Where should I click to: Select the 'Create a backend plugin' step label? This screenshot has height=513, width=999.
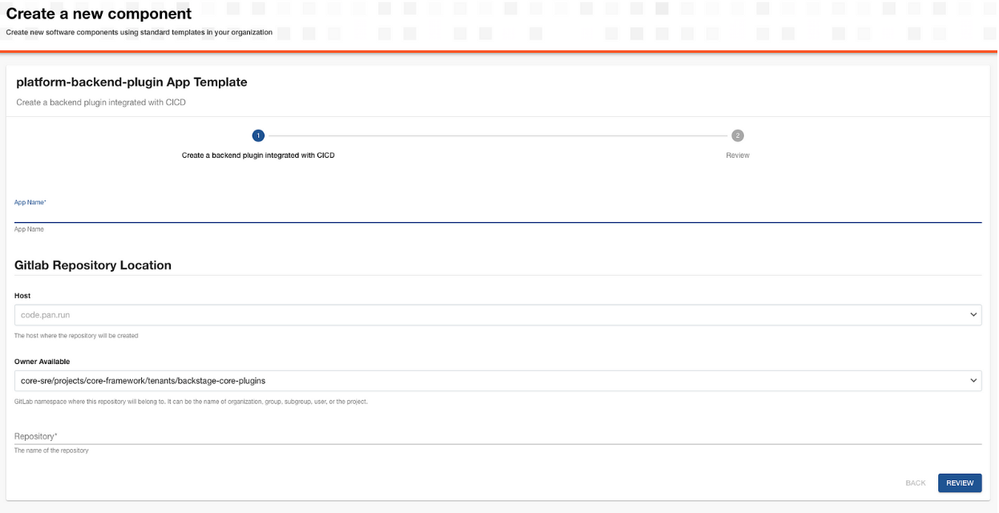[258, 156]
